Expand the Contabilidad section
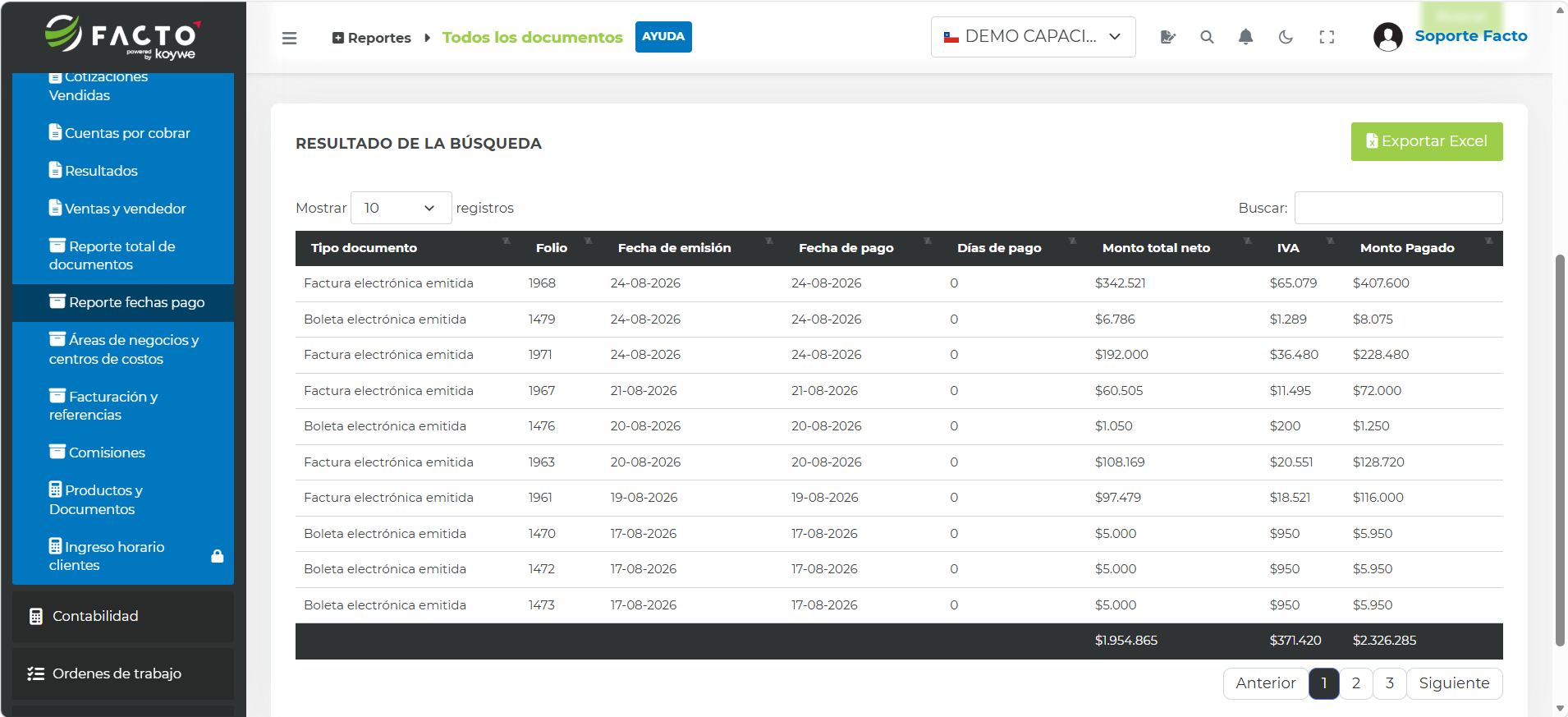Screen dimensions: 1568x717 (123, 617)
